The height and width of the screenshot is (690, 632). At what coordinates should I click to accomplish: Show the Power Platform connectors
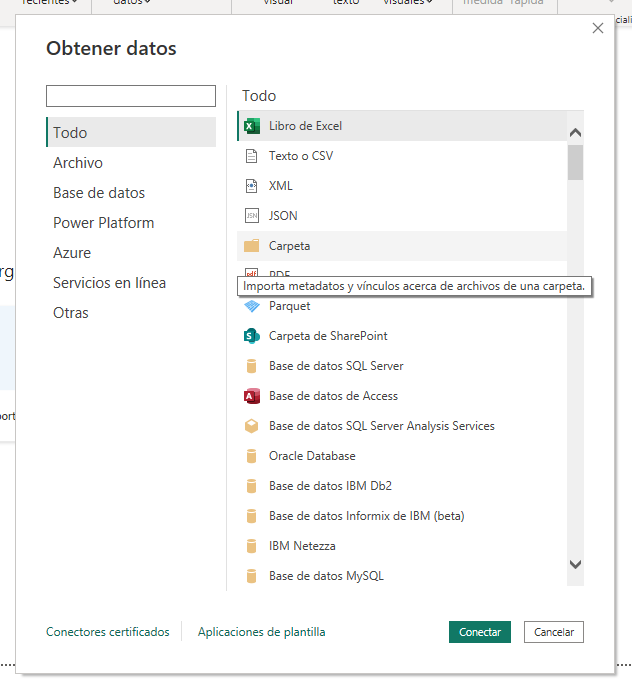click(x=104, y=223)
